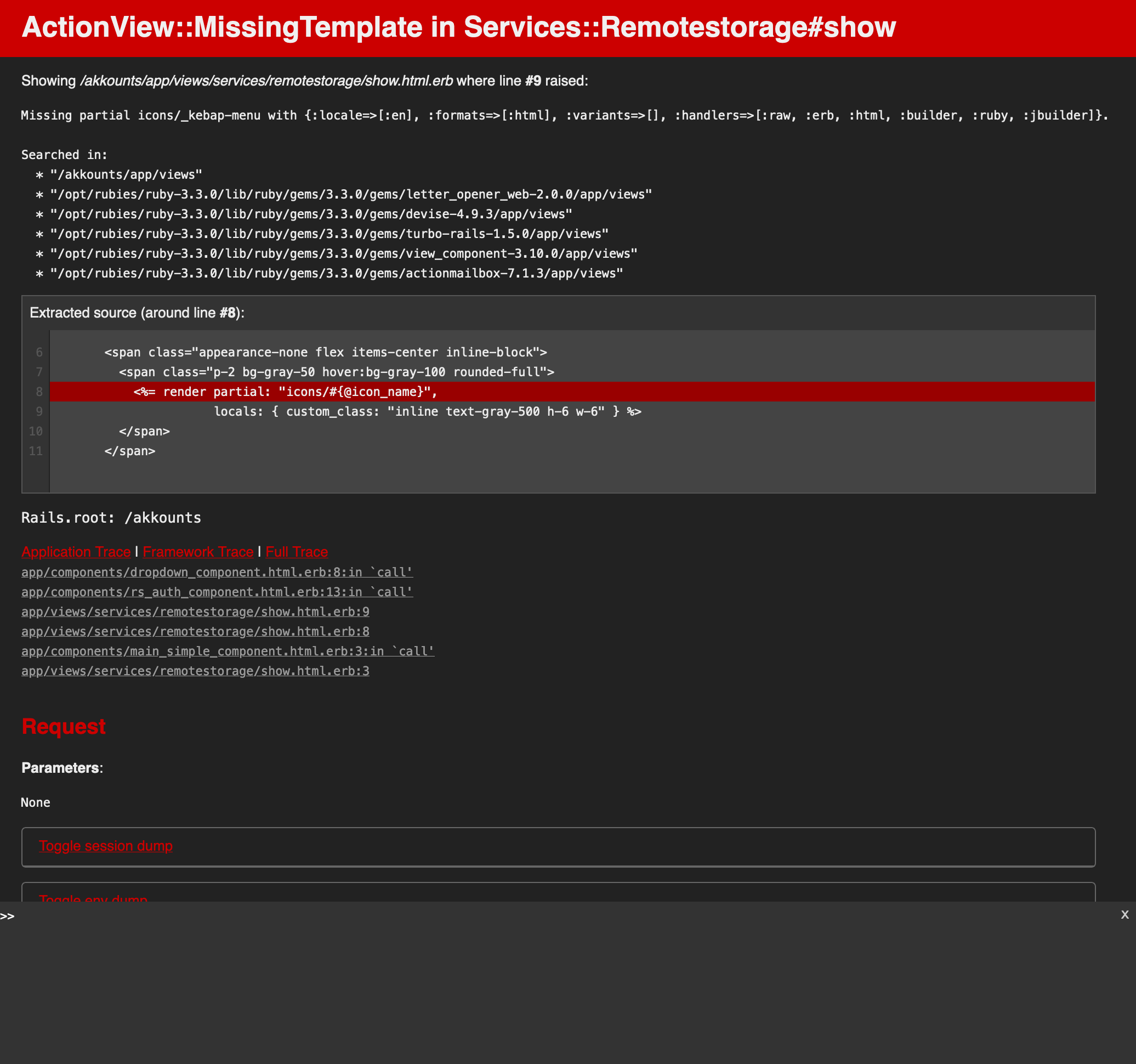Viewport: 1136px width, 1064px height.
Task: Click the Rails.root path text
Action: 111,518
